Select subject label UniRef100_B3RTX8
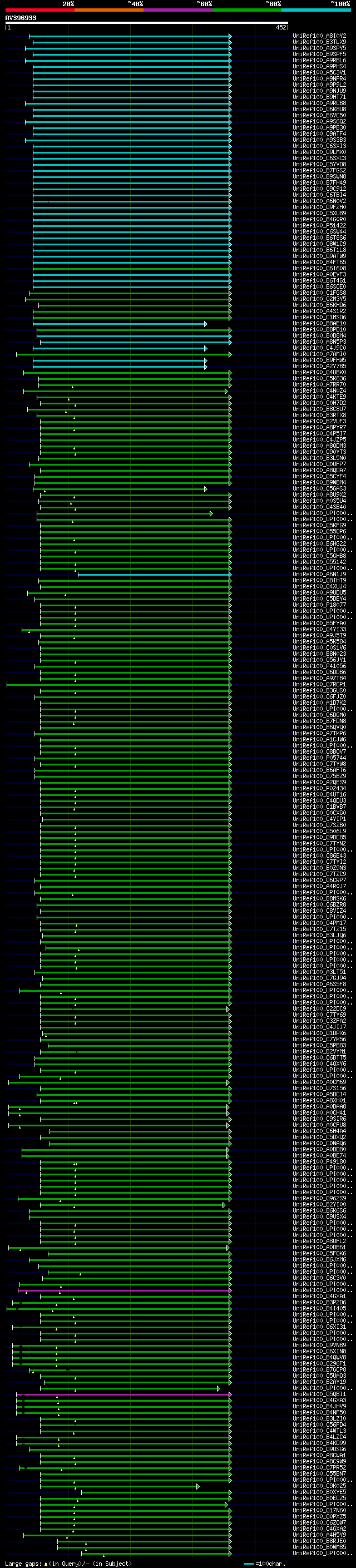356x1568 pixels. tap(319, 415)
